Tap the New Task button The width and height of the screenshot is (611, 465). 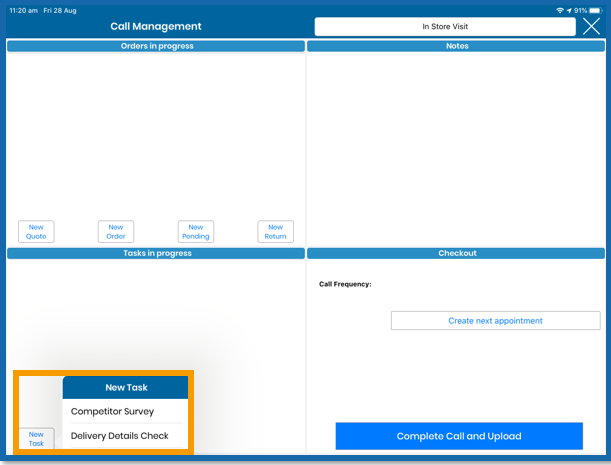(36, 438)
